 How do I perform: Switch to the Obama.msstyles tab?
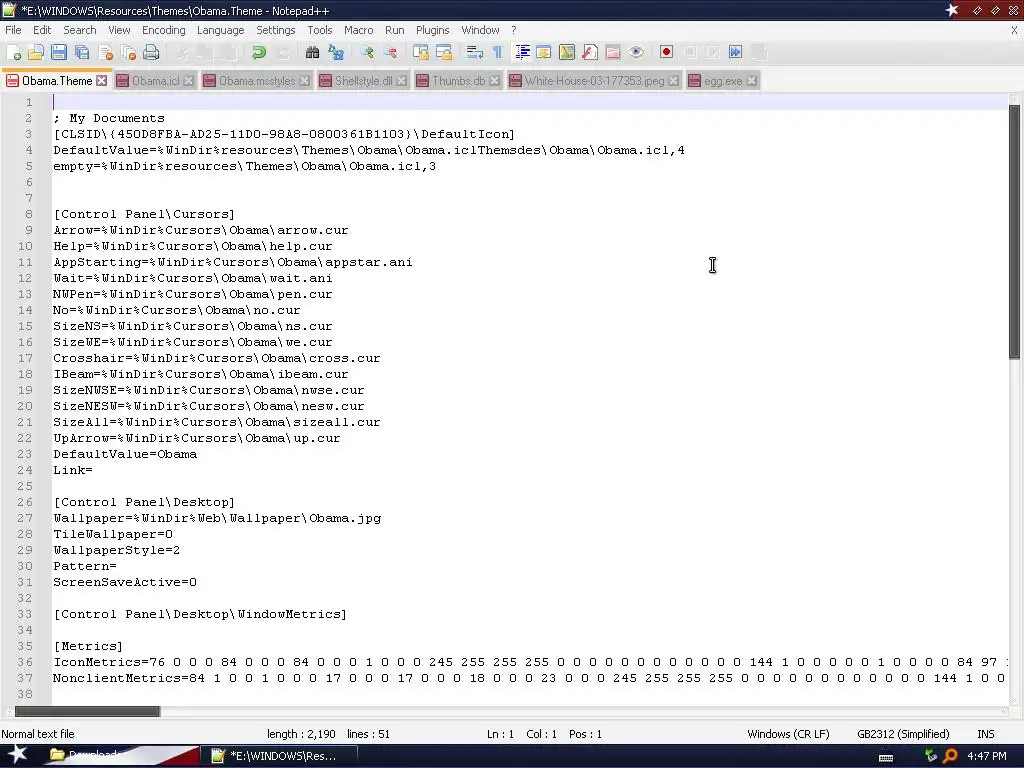click(x=257, y=81)
